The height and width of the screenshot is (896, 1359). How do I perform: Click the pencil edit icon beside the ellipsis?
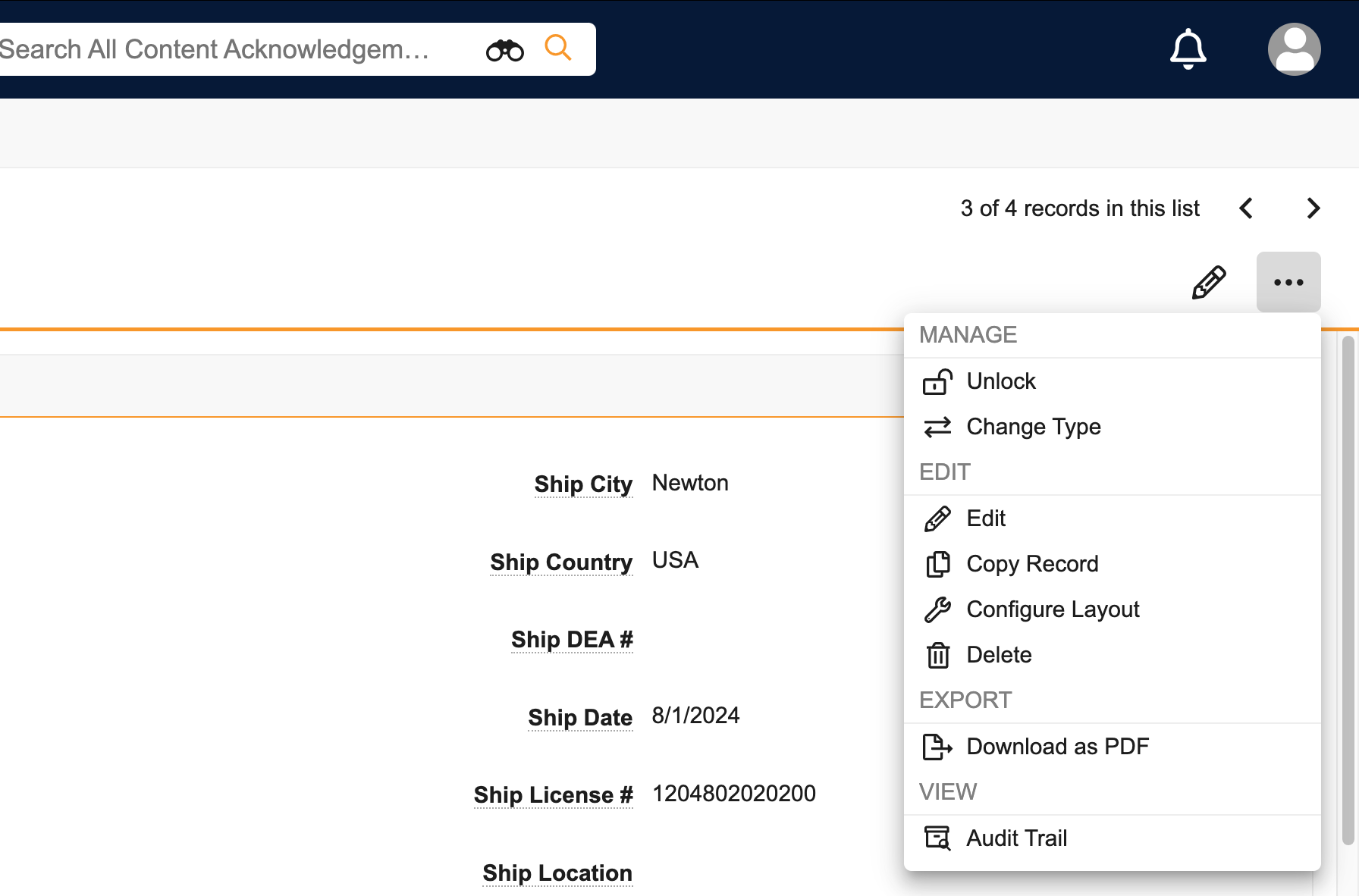[x=1208, y=283]
